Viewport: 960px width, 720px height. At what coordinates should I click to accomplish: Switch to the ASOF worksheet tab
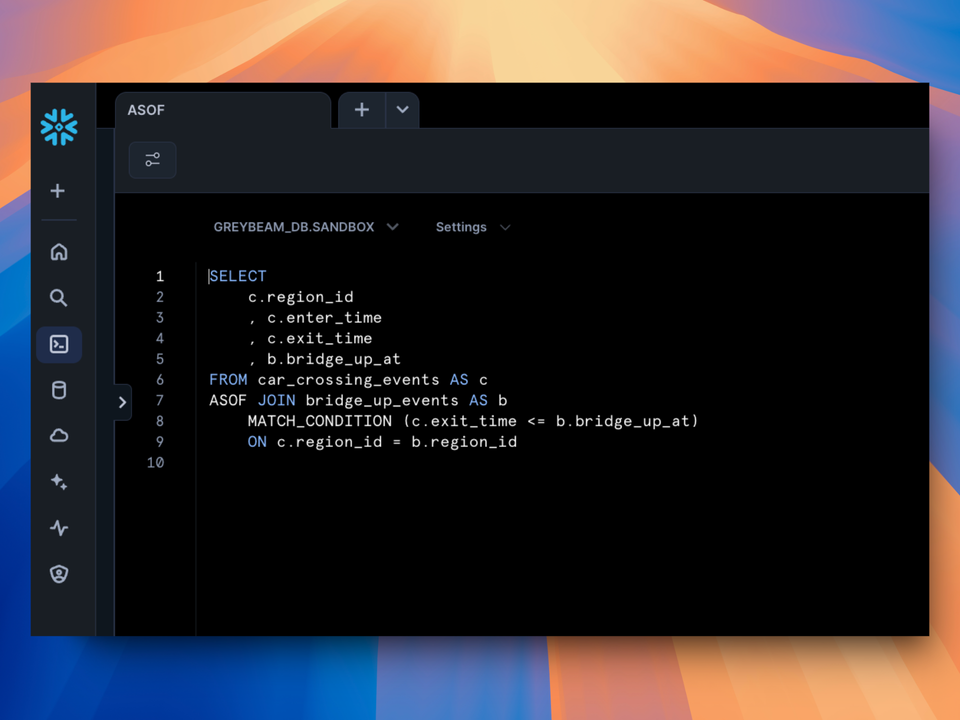[146, 110]
